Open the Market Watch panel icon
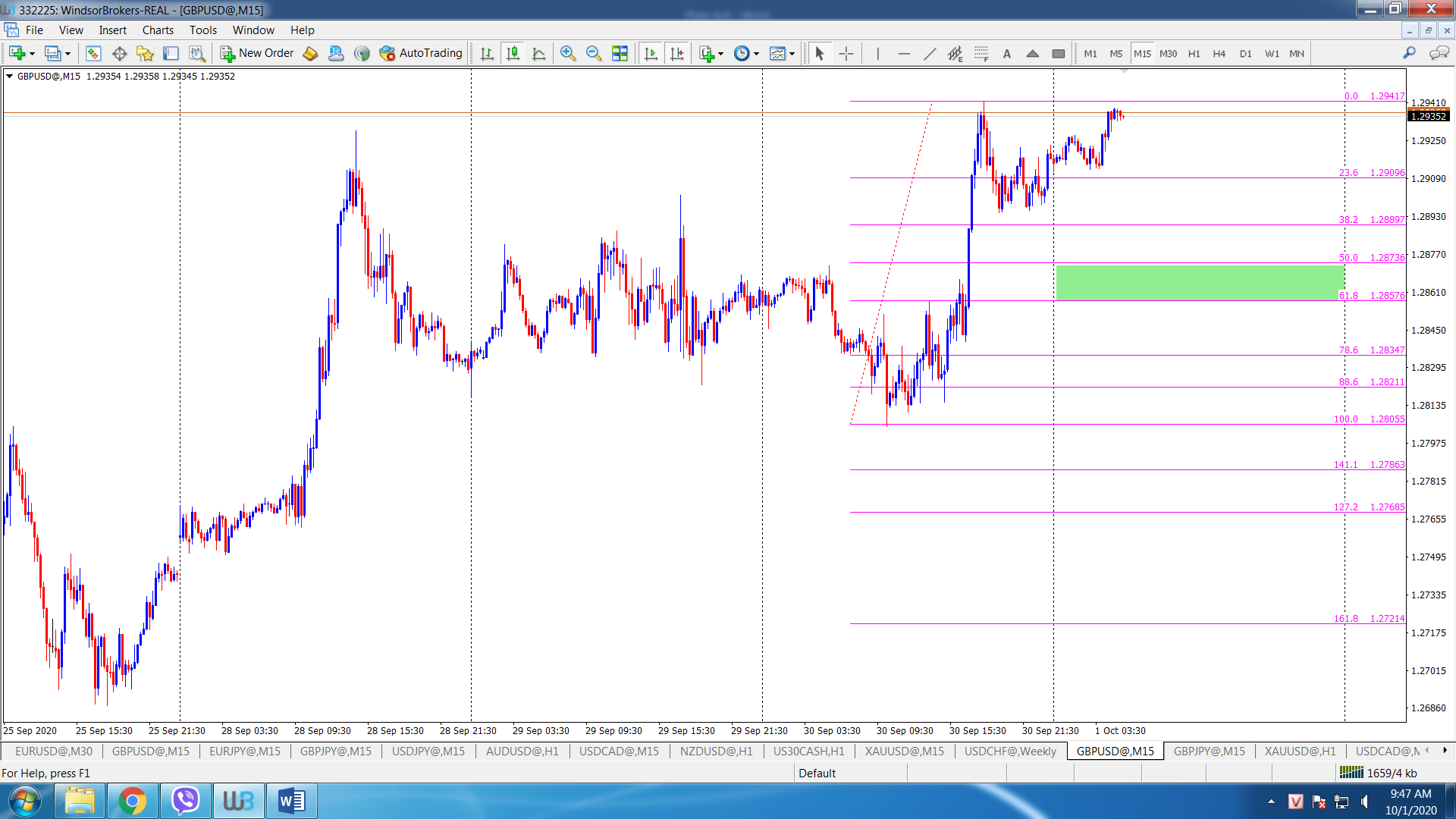Screen dimensions: 1456x819 click(x=93, y=53)
